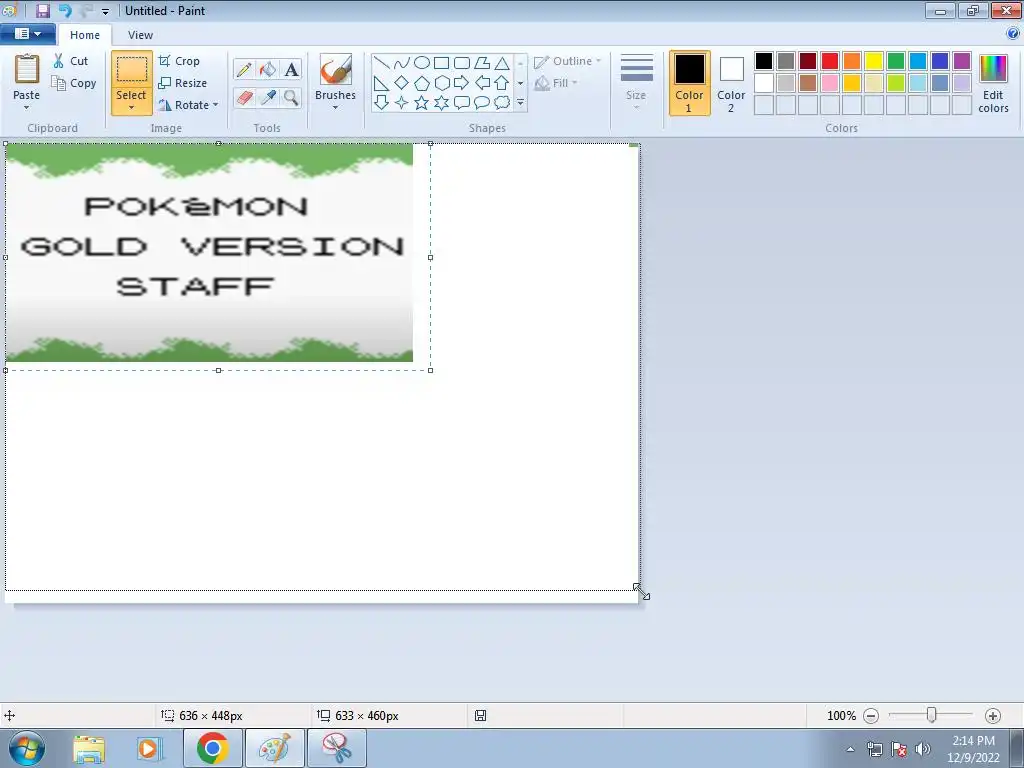Viewport: 1024px width, 768px height.
Task: Choose the Cloud callout shape
Action: pyautogui.click(x=502, y=103)
